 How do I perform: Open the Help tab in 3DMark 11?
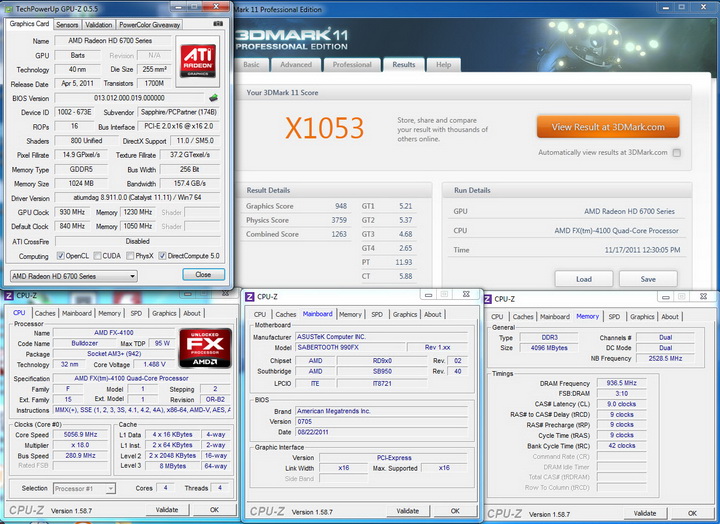tap(444, 65)
